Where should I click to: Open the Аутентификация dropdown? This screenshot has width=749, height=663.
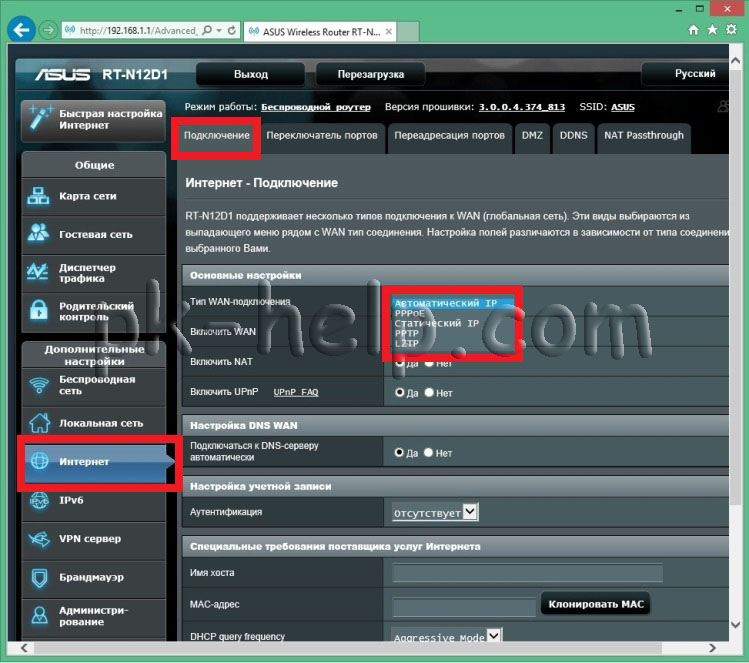pyautogui.click(x=435, y=512)
